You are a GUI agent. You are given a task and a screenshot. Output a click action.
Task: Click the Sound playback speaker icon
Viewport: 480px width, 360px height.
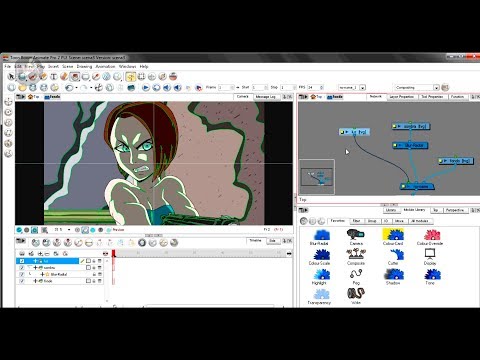[x=167, y=88]
